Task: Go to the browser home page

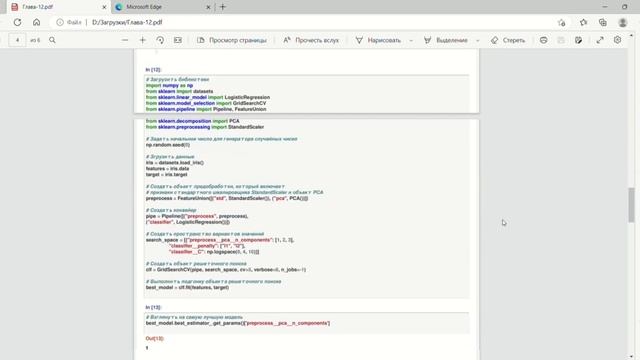Action: (36, 22)
